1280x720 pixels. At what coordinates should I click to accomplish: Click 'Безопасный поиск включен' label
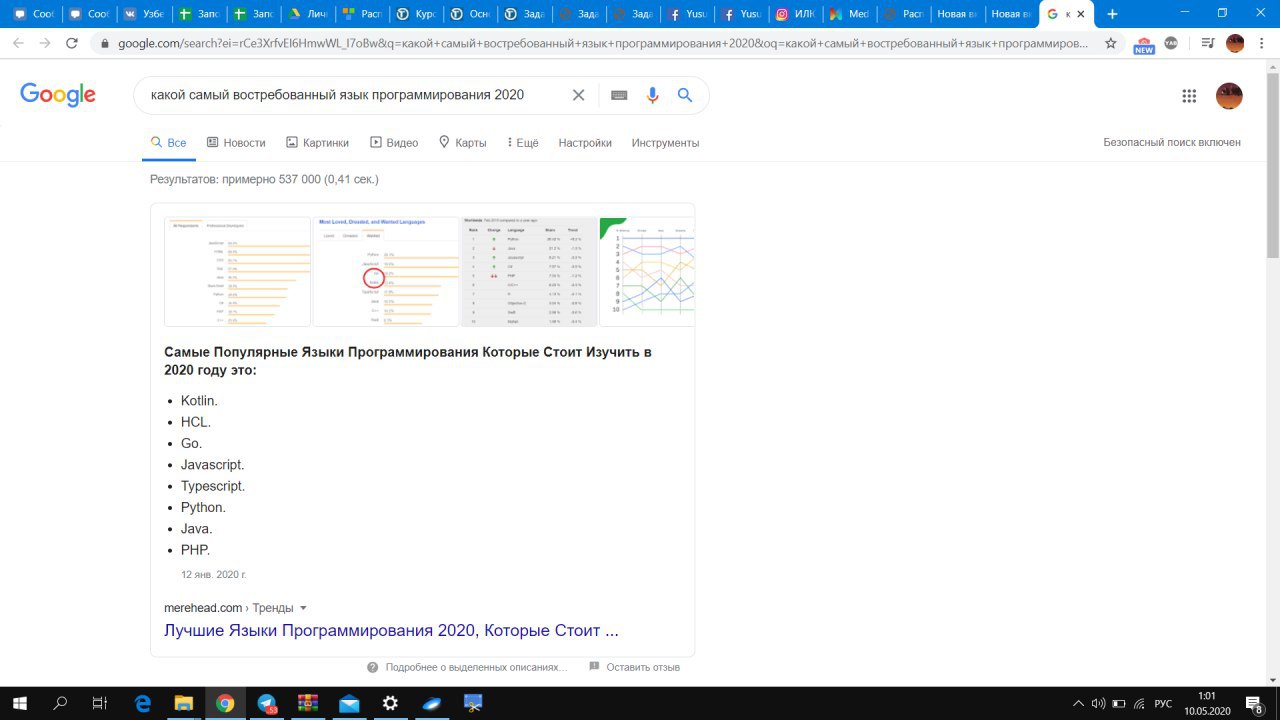click(1172, 143)
